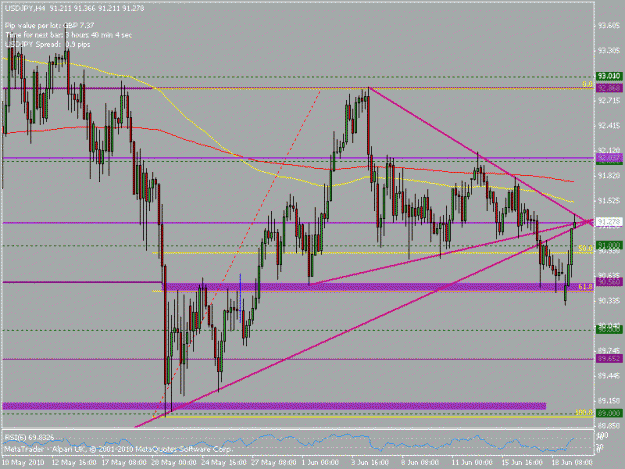The height and width of the screenshot is (469, 625).
Task: Click the '15 Jun 16:00' time label
Action: tap(522, 462)
